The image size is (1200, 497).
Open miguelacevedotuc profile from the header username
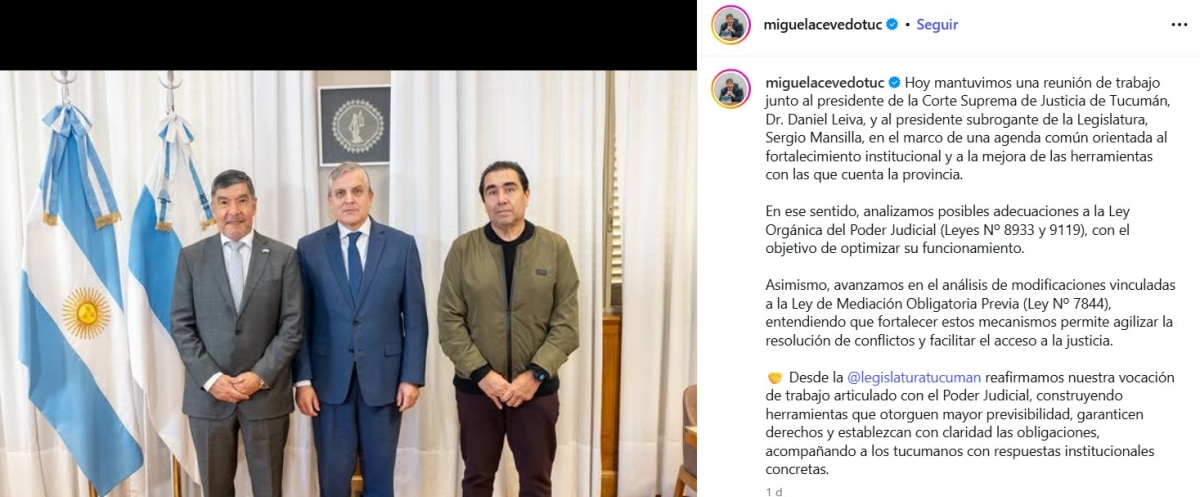point(823,25)
